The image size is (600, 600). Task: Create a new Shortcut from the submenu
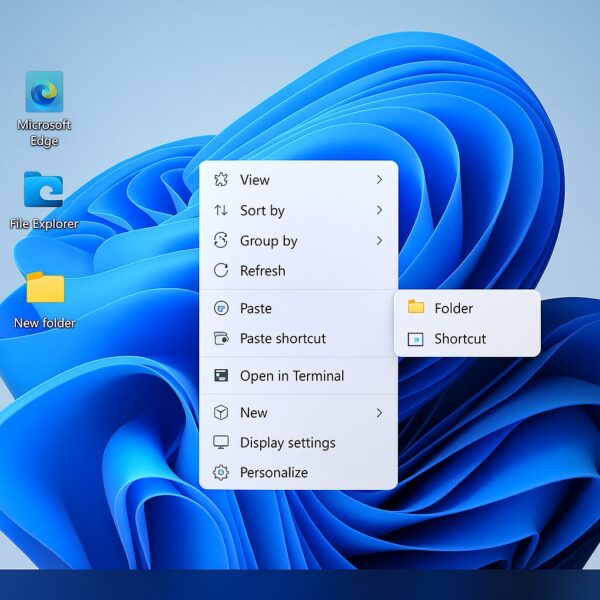click(x=467, y=339)
